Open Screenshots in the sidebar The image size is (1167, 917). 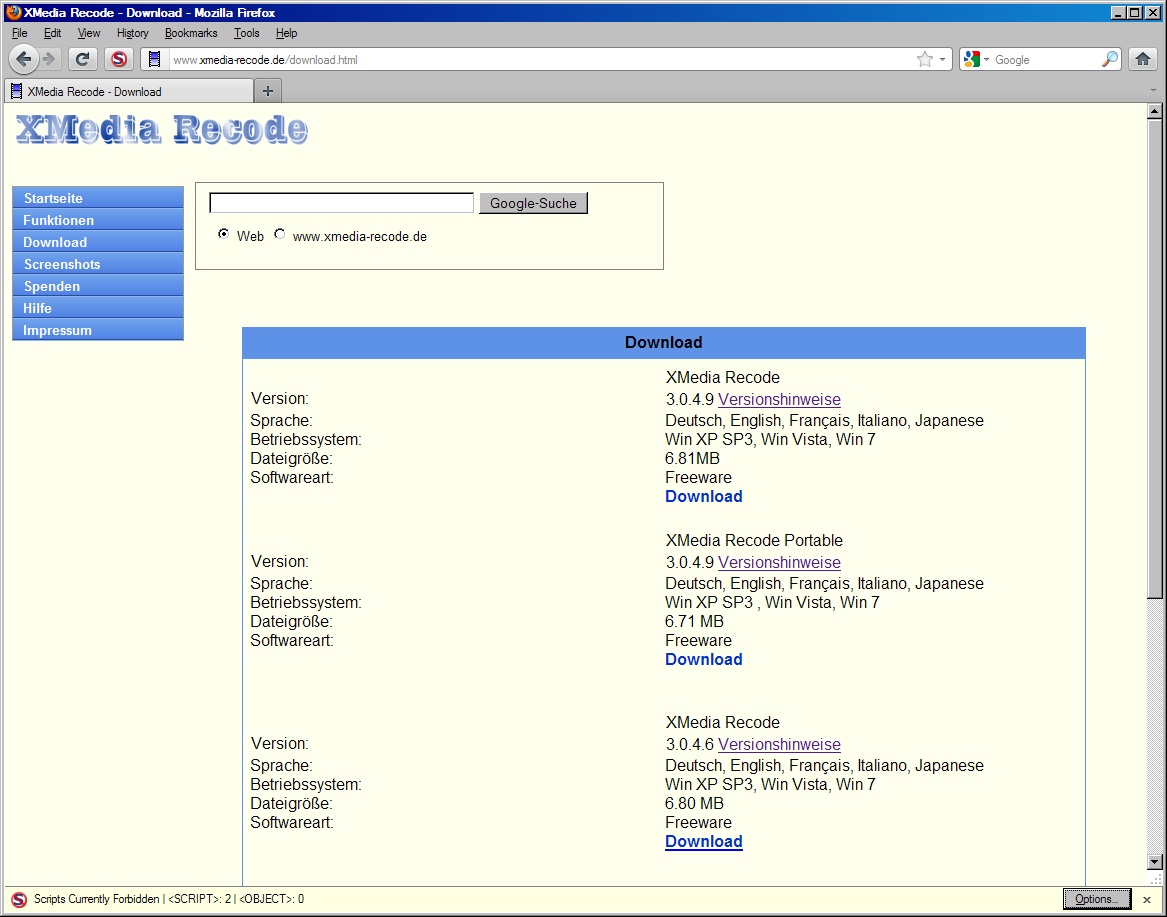coord(97,263)
